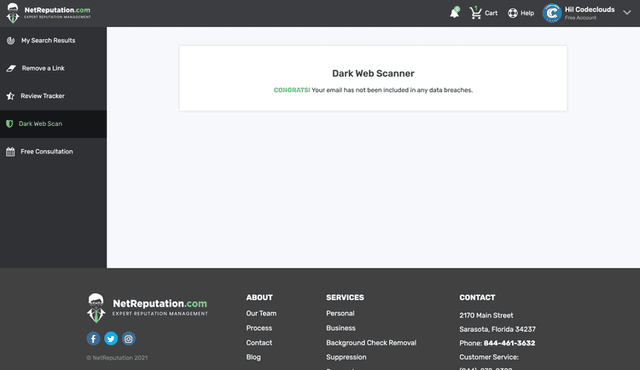Open the notifications bell icon
The width and height of the screenshot is (640, 370).
point(455,13)
